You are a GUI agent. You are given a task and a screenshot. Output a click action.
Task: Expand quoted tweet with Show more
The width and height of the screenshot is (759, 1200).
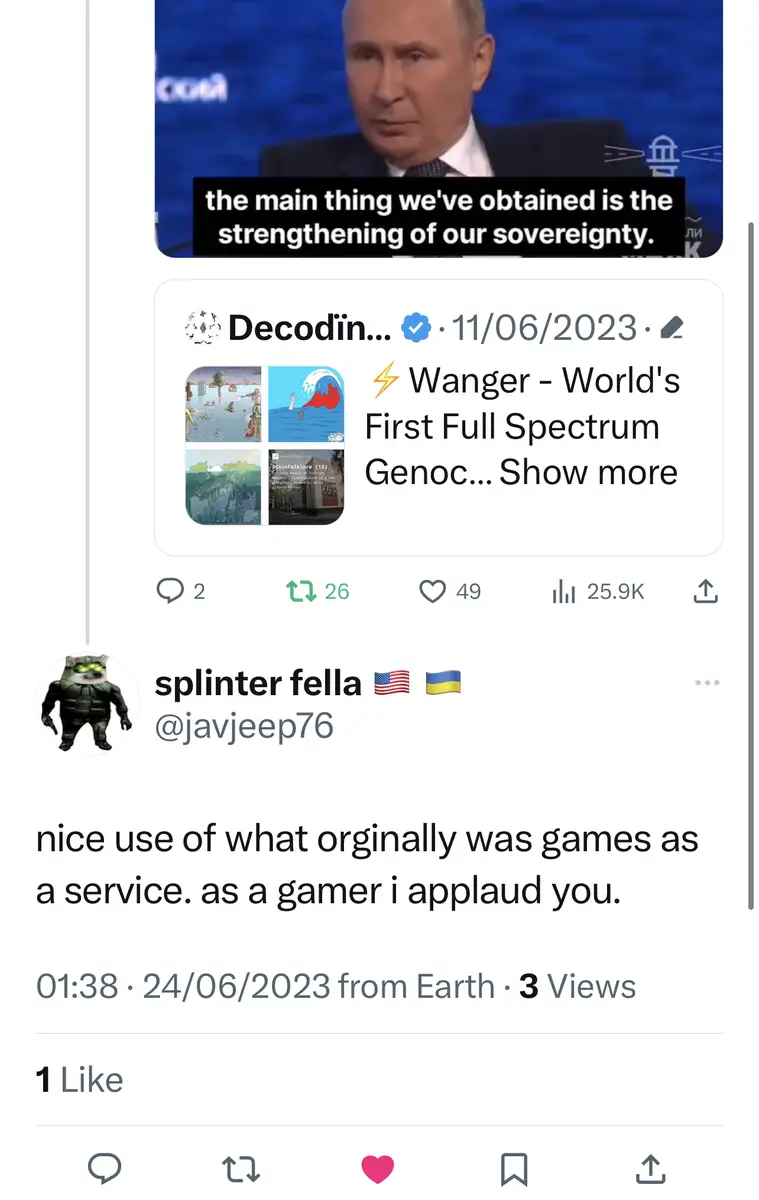(588, 472)
